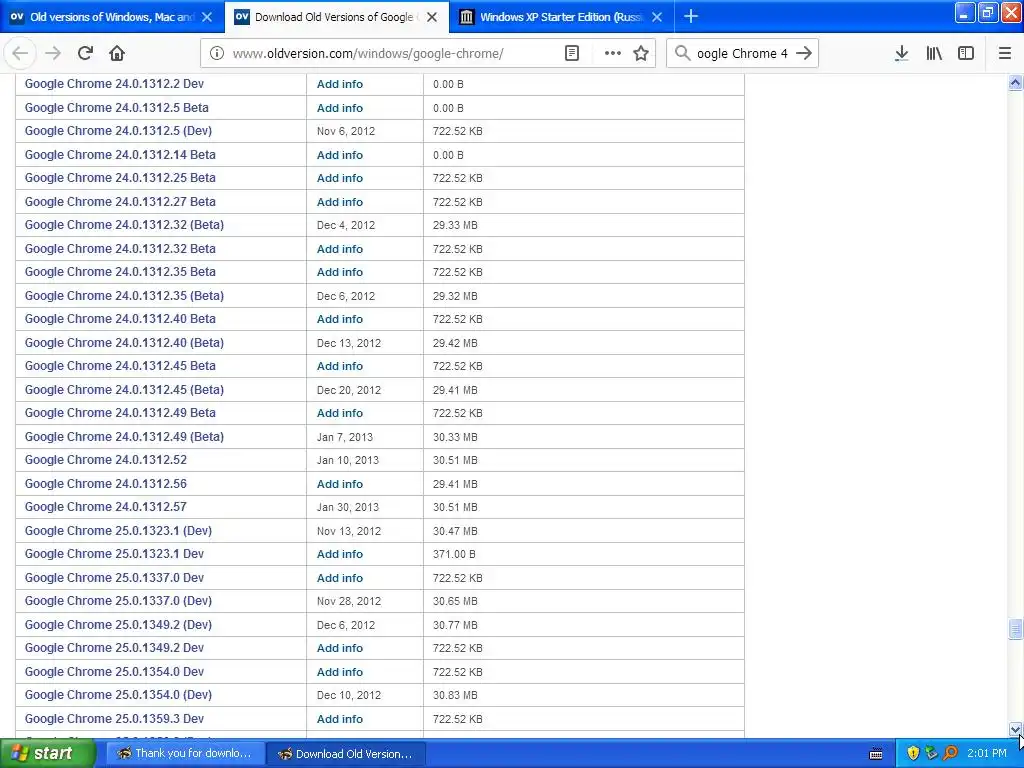This screenshot has height=768, width=1024.
Task: Click Add info for Chrome 25.0.1359.3 Dev
Action: point(340,719)
